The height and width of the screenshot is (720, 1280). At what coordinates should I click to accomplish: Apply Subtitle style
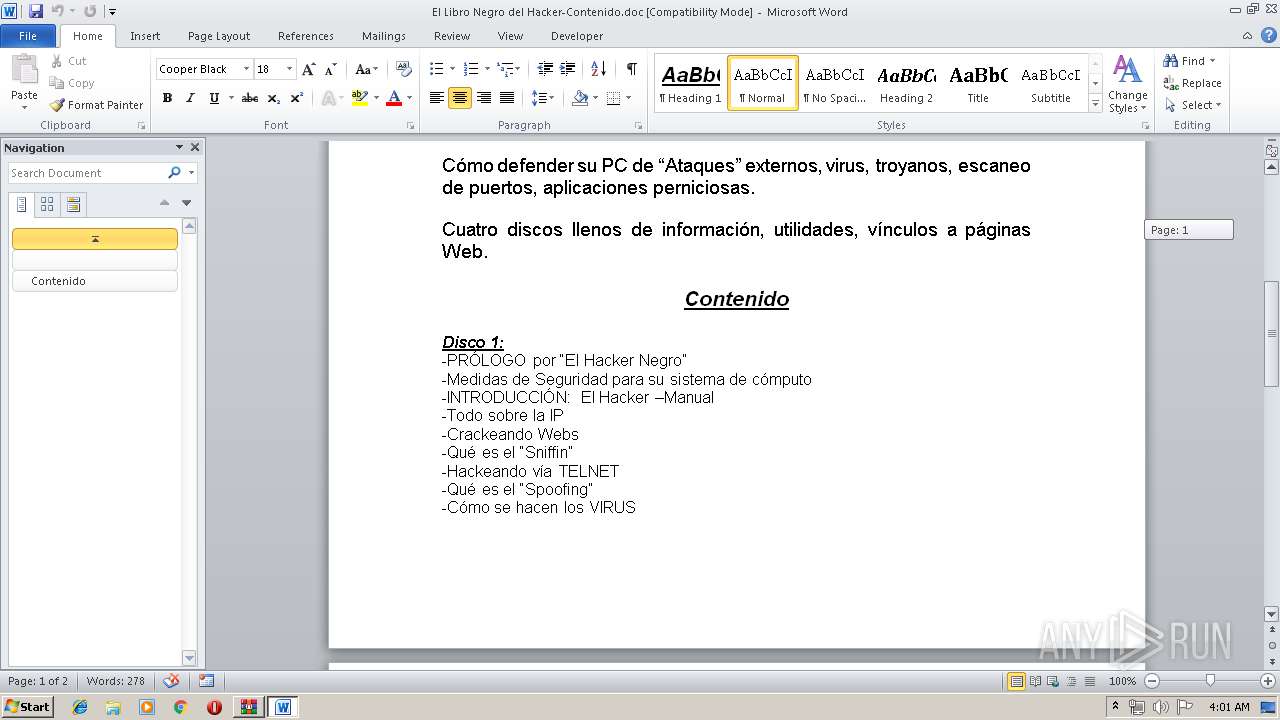point(1050,83)
